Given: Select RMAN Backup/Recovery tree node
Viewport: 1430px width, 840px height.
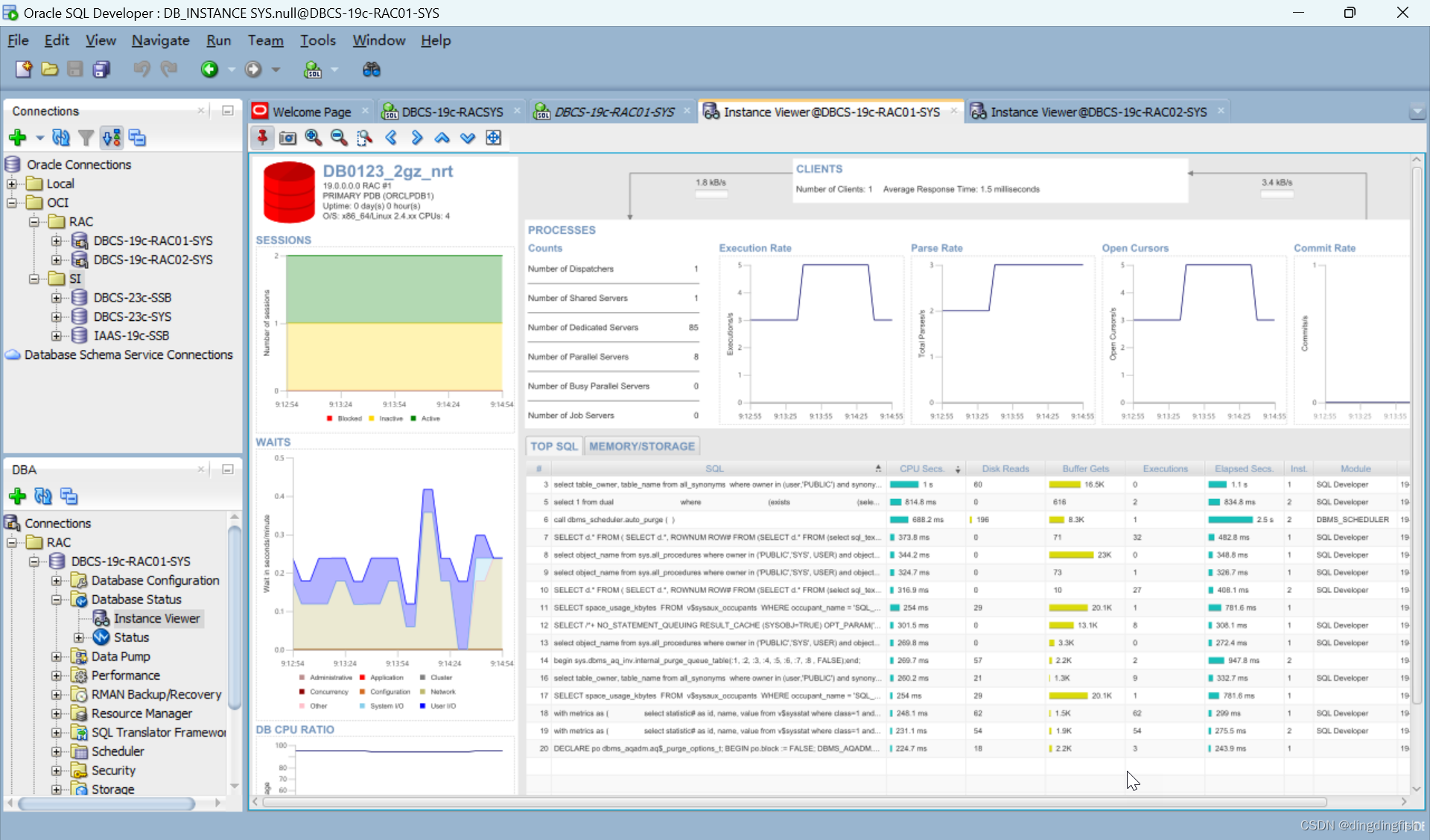Looking at the screenshot, I should (156, 694).
